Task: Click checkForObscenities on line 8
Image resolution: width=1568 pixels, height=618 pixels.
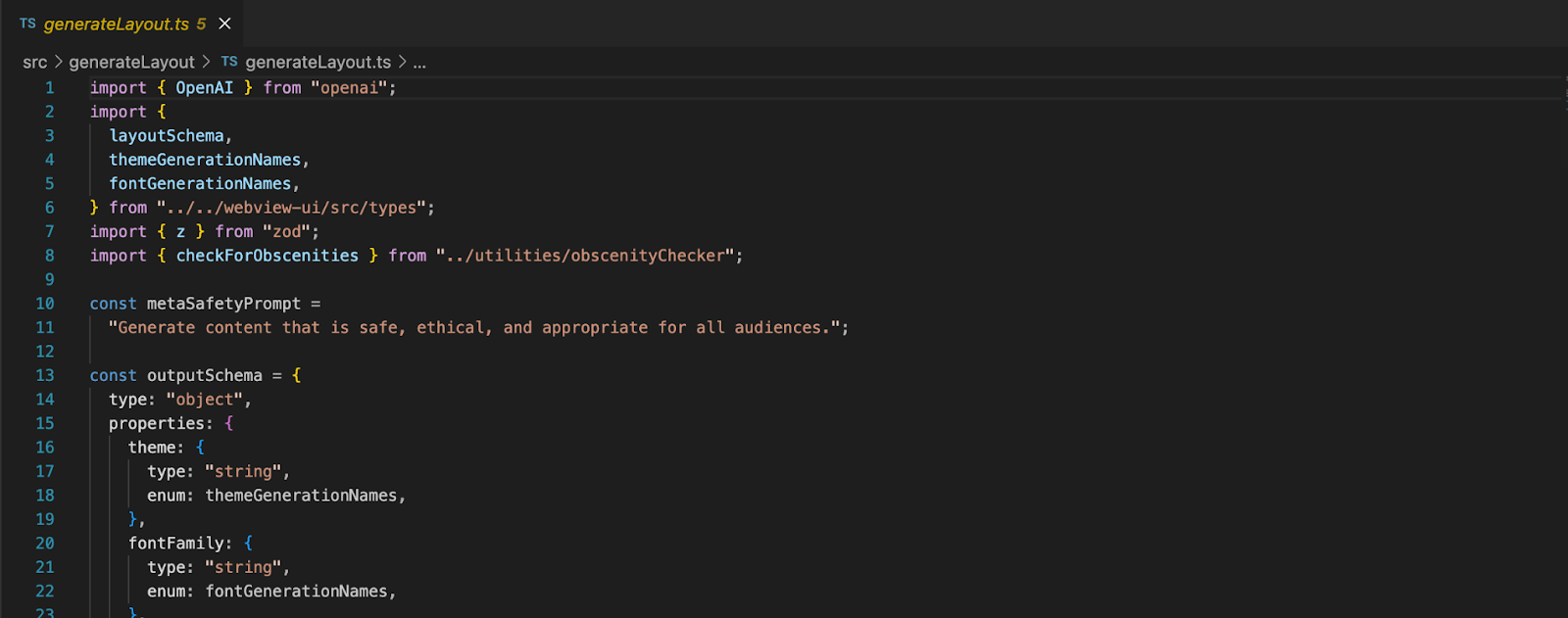Action: pos(268,256)
